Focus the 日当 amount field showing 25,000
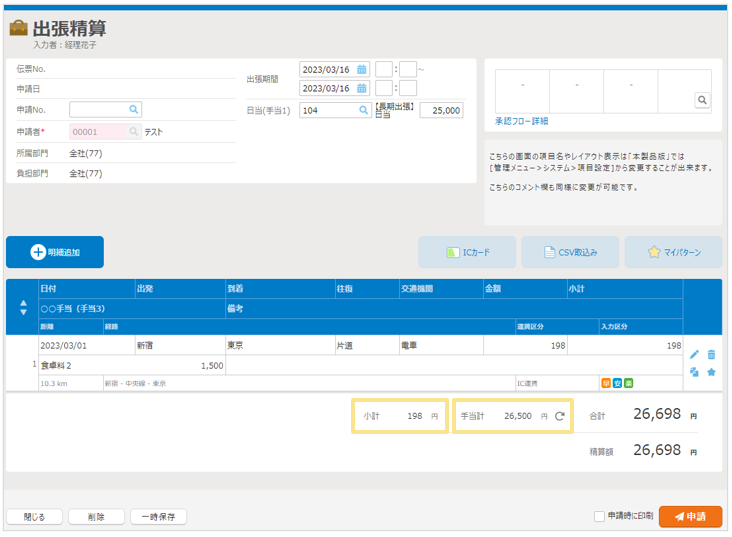Viewport: 732px width, 537px height. (441, 111)
